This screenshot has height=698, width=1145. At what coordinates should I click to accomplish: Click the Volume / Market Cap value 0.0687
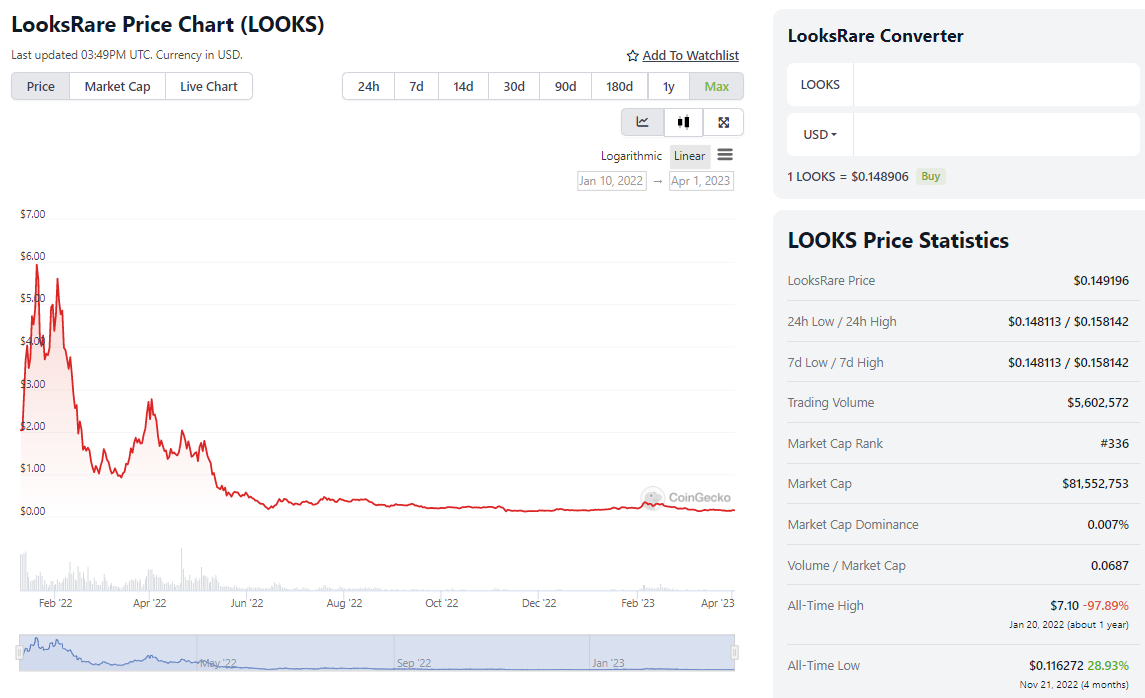[1110, 565]
